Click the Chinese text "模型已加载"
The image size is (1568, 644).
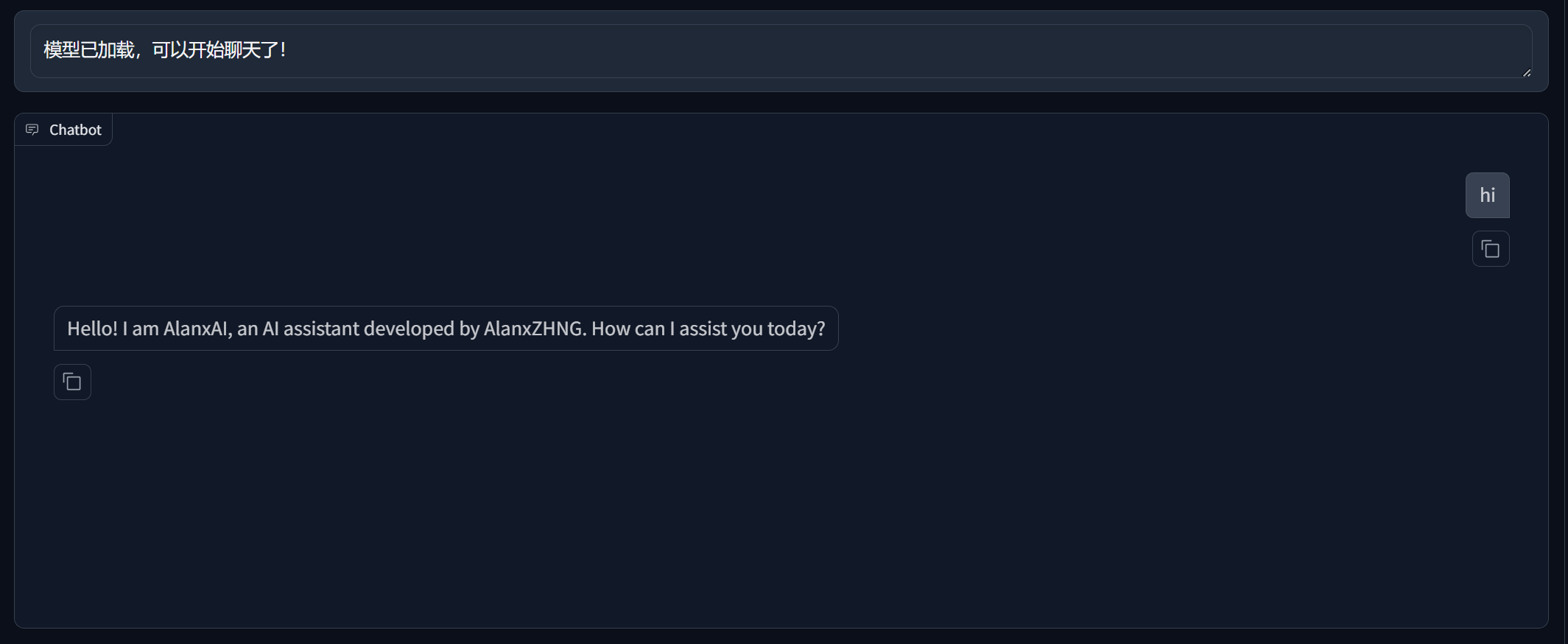pos(88,50)
